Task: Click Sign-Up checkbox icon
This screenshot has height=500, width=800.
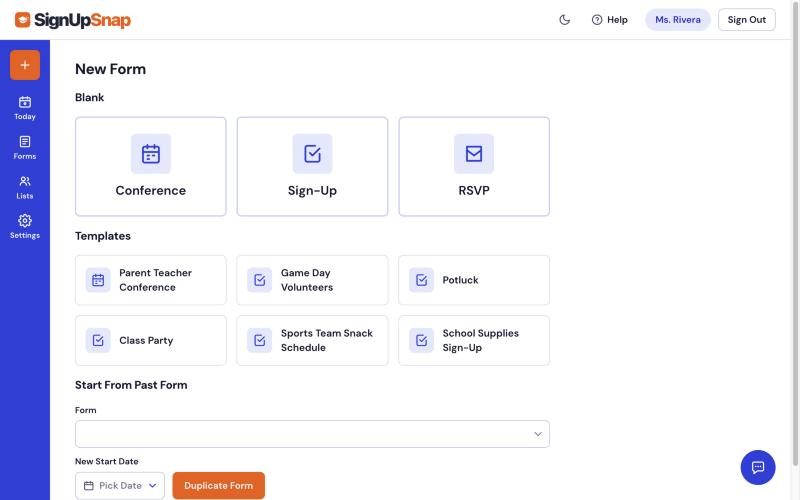Action: 312,154
